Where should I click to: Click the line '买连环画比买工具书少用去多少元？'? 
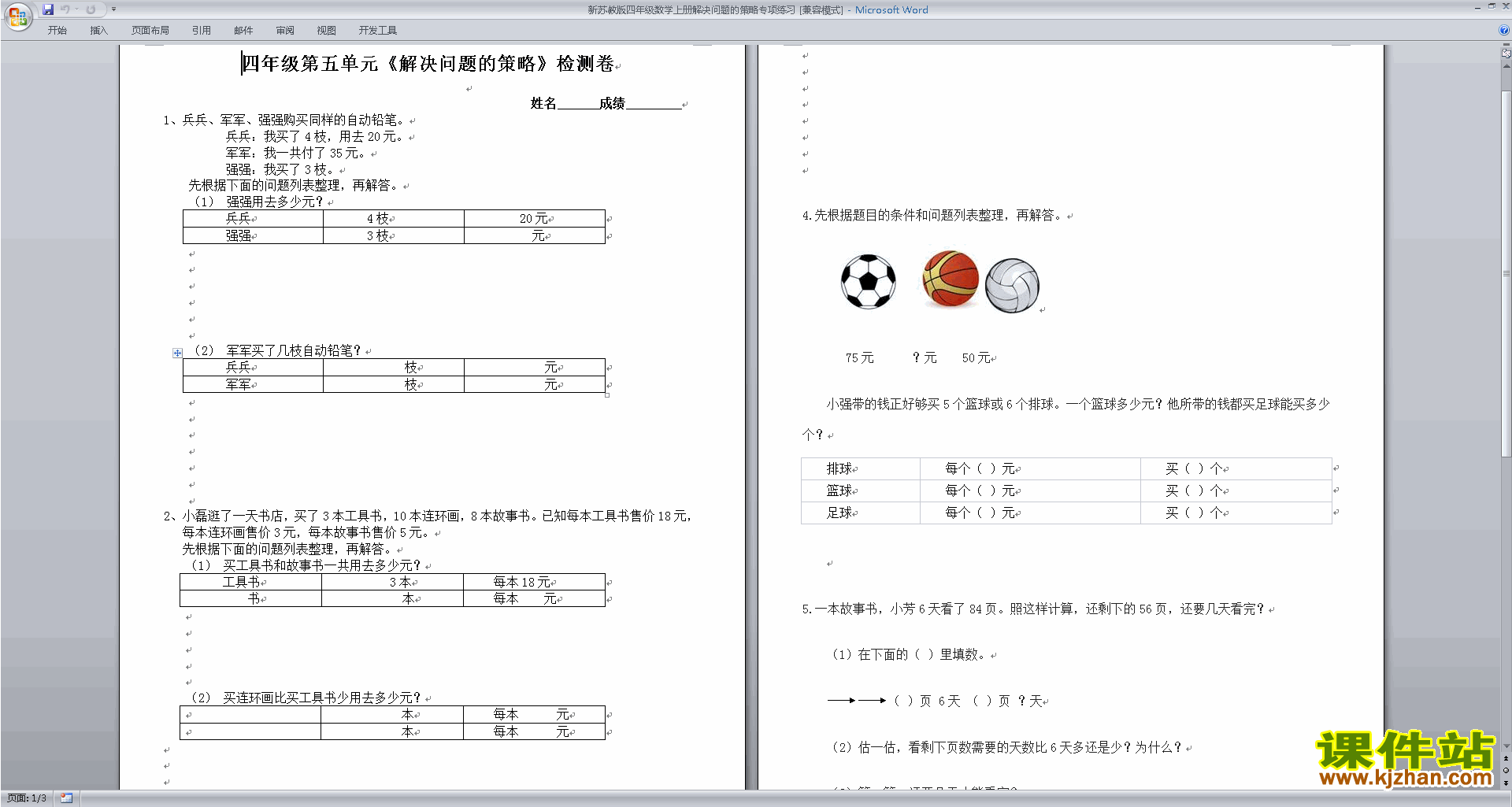pos(321,698)
